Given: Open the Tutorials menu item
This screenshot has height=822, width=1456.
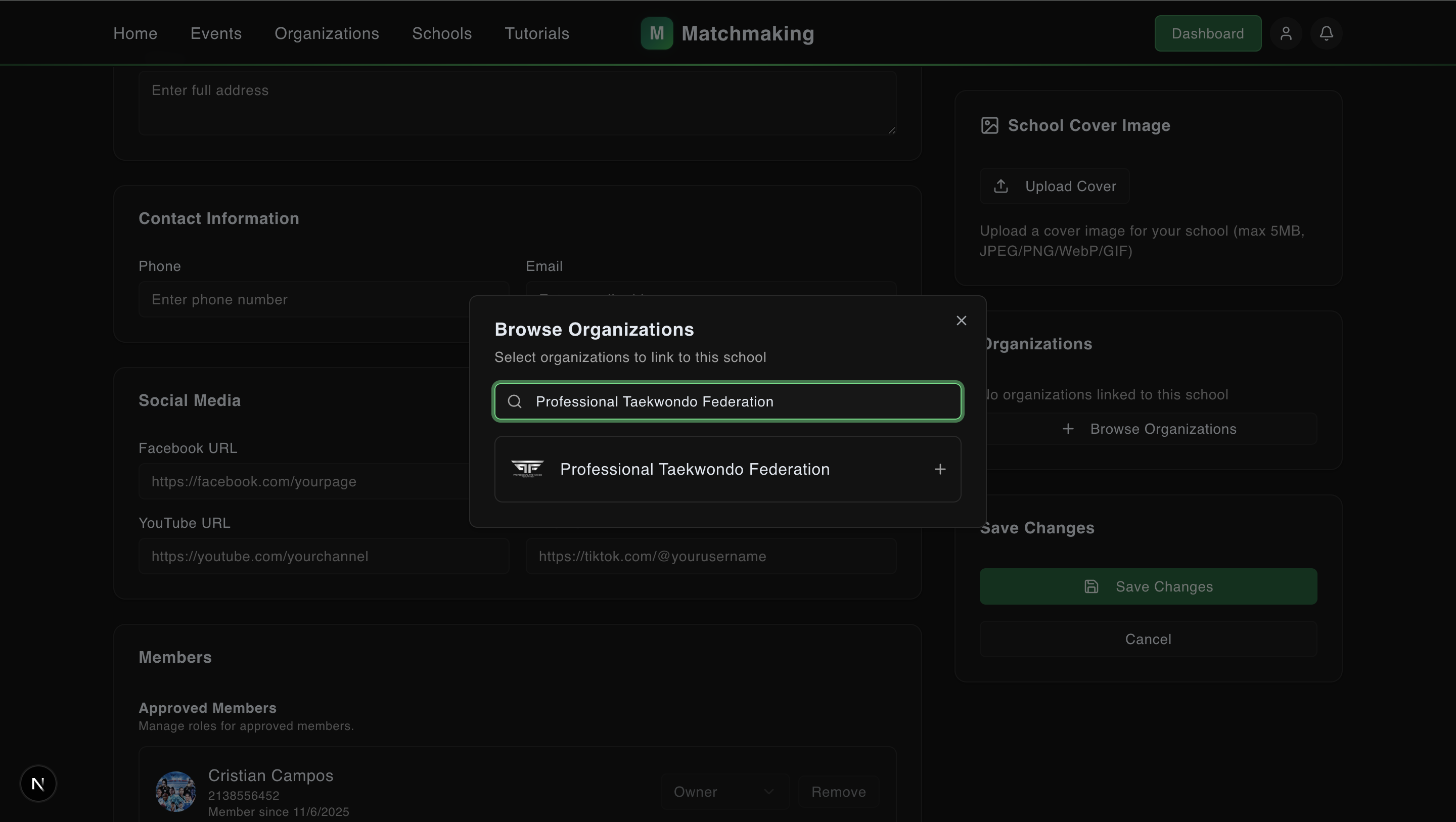Looking at the screenshot, I should (x=537, y=33).
